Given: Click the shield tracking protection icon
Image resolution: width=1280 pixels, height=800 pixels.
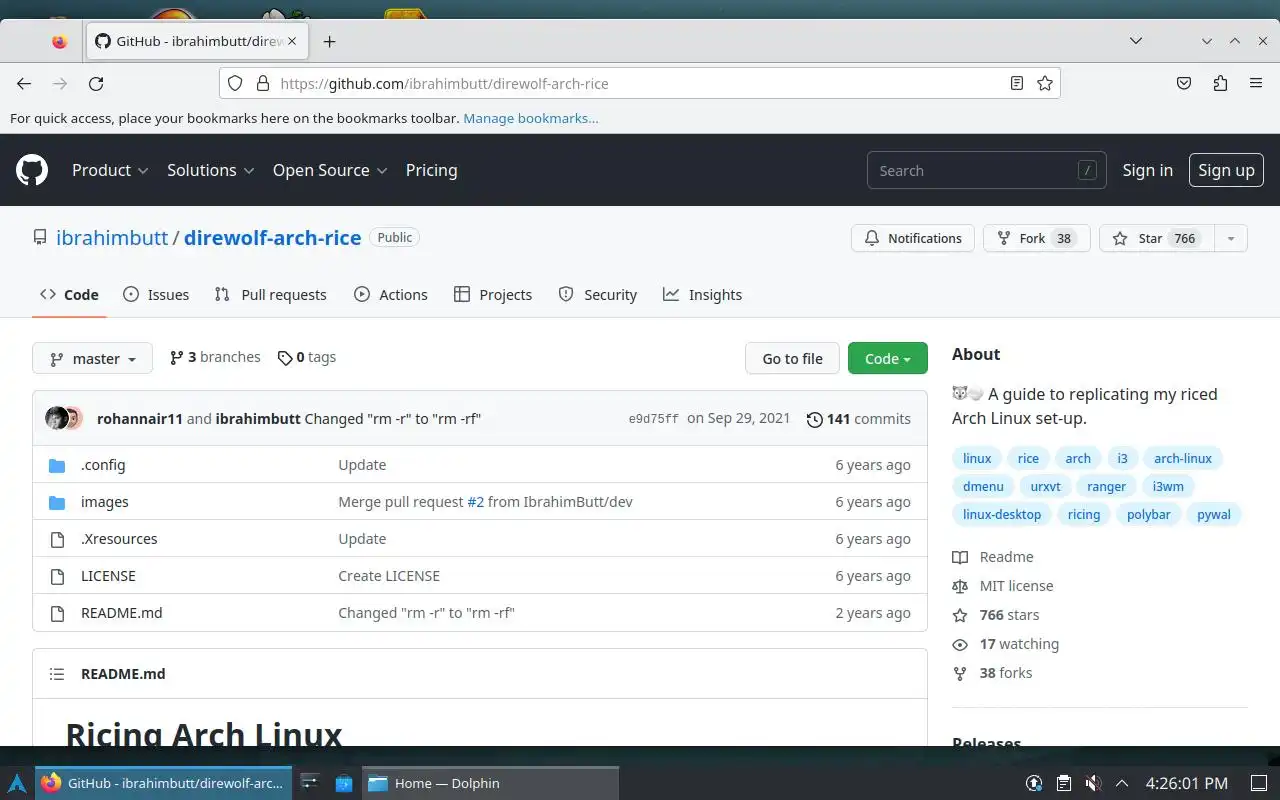Looking at the screenshot, I should pos(235,84).
